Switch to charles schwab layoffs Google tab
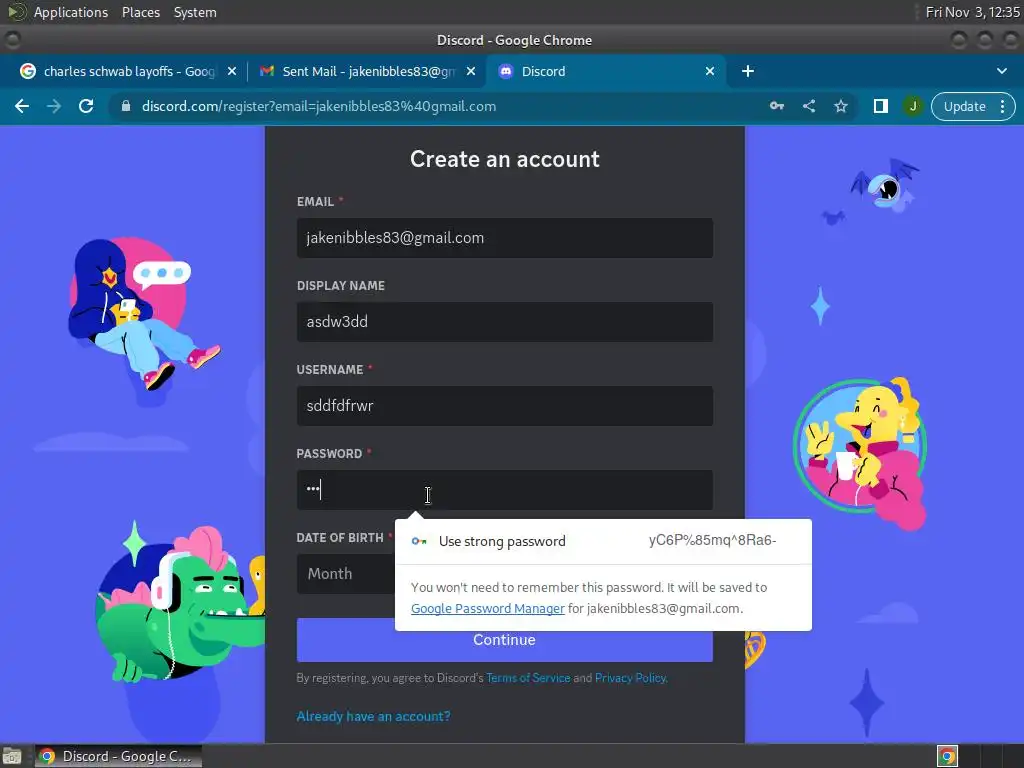This screenshot has height=768, width=1024. [129, 71]
